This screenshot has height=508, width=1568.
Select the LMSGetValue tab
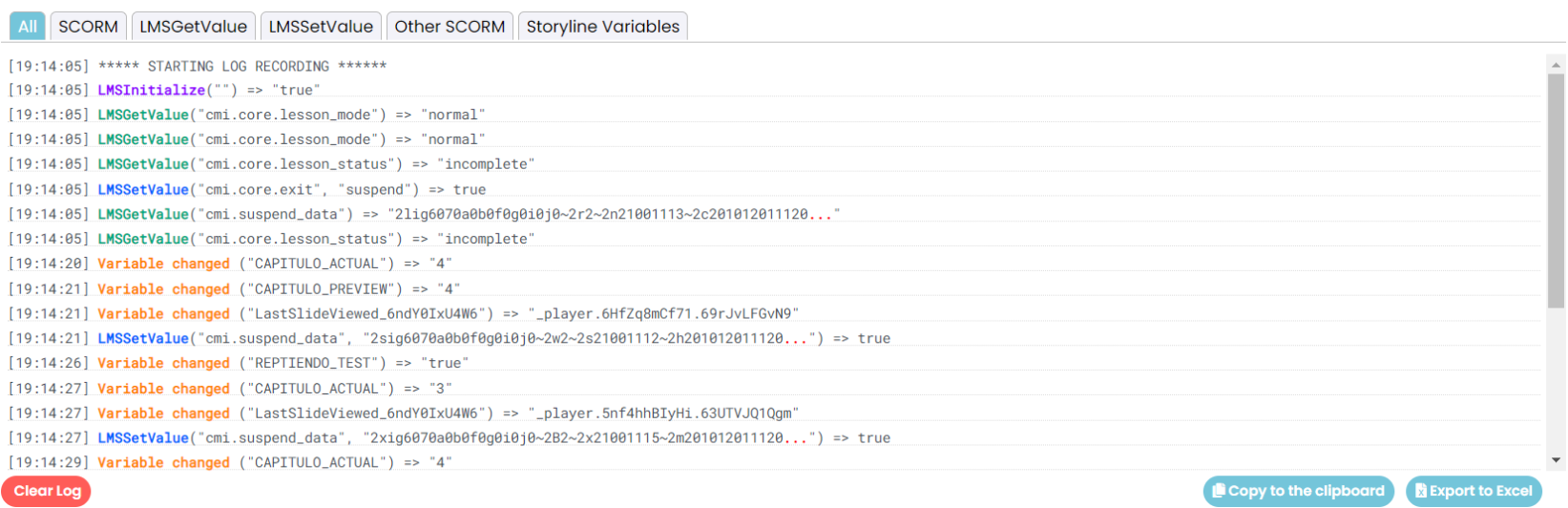194,27
